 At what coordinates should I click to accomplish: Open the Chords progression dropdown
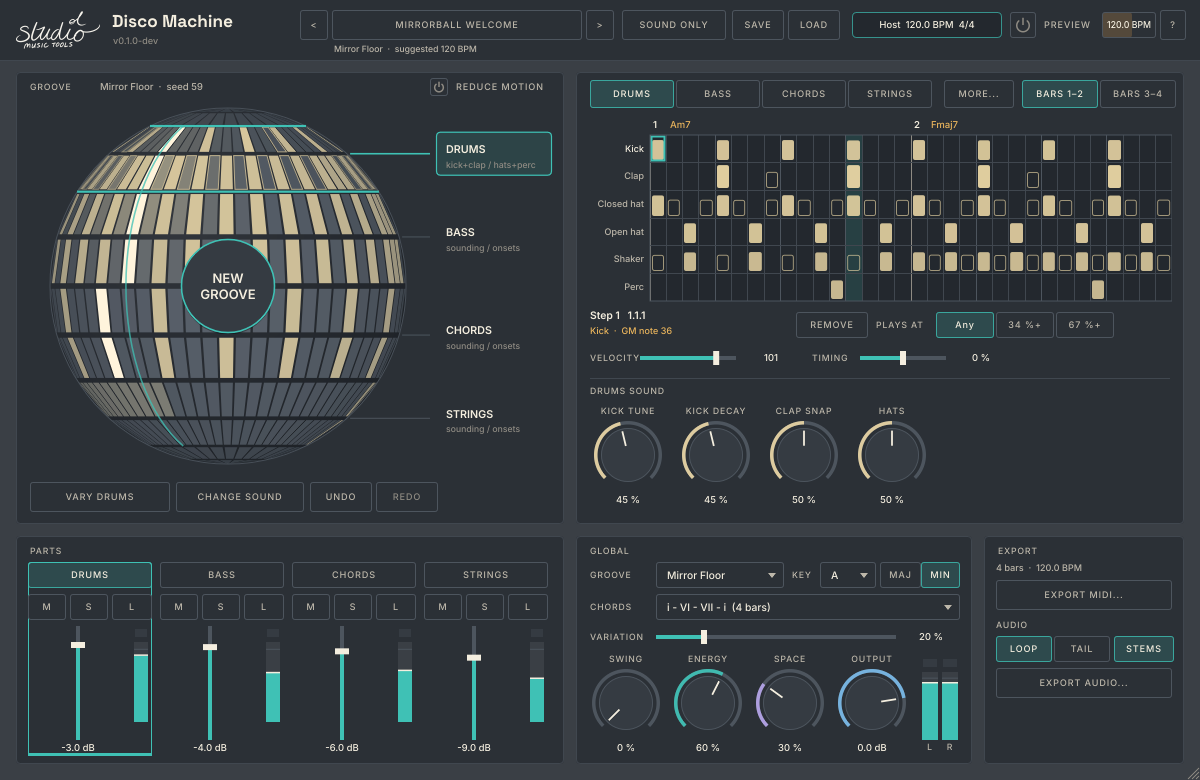click(808, 607)
